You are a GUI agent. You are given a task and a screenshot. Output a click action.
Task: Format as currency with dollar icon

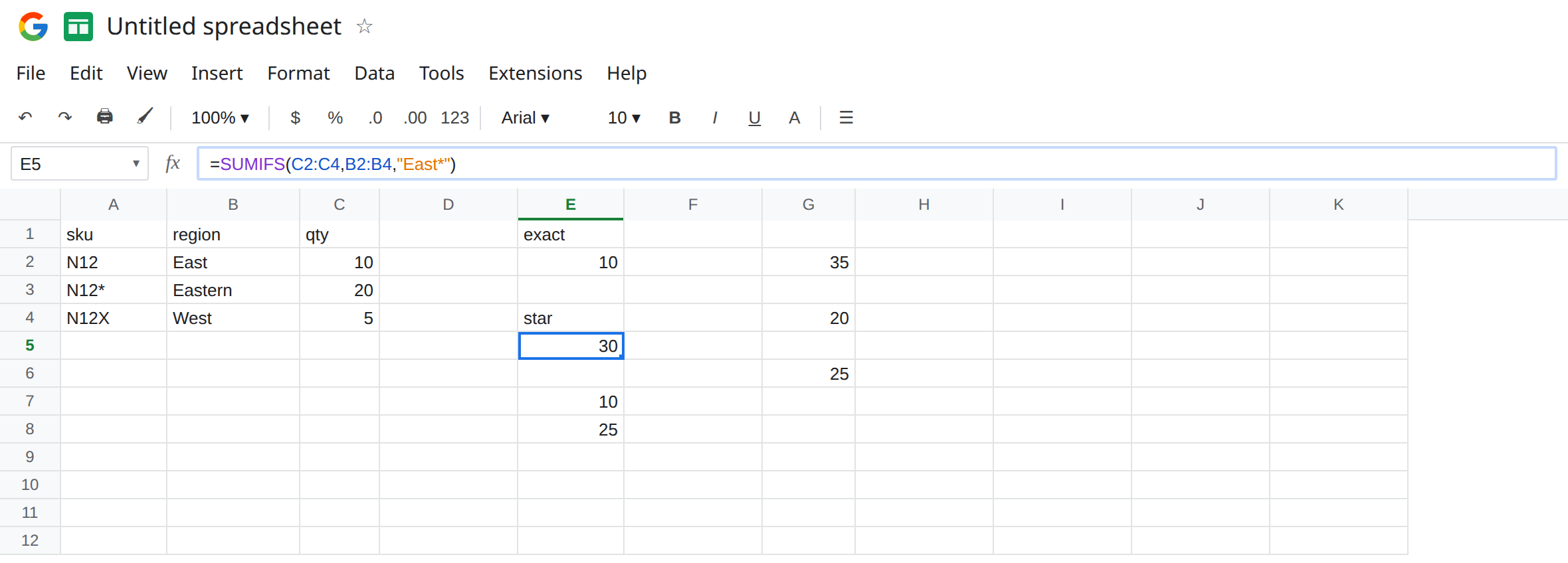click(x=296, y=118)
